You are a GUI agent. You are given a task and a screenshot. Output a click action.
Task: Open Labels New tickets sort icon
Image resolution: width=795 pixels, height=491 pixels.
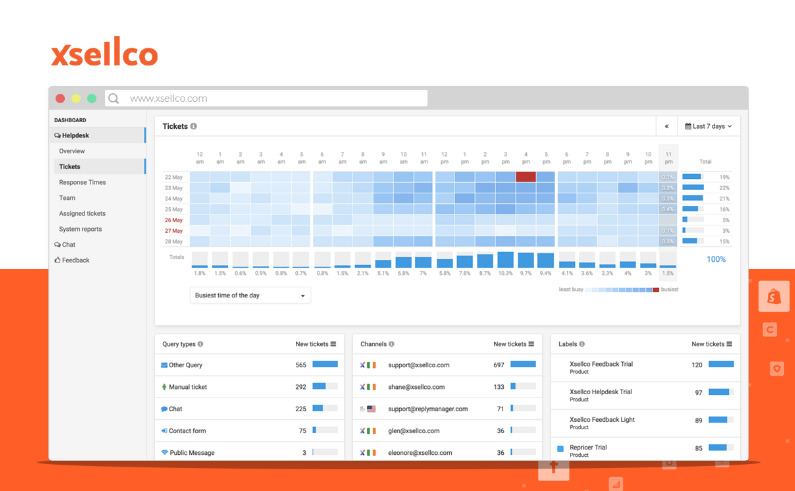[729, 344]
